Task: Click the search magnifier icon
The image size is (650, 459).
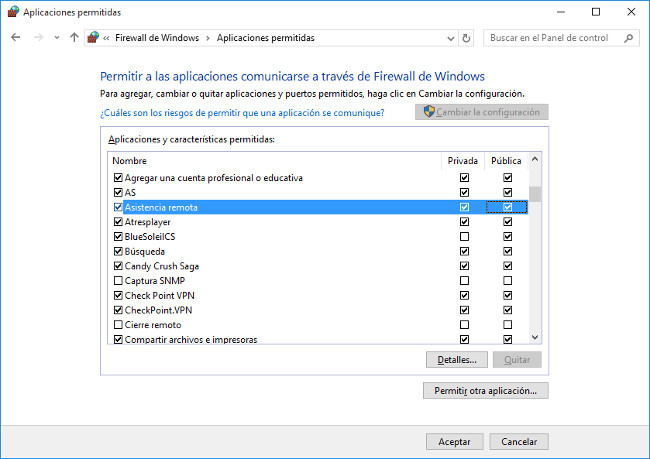Action: click(x=628, y=38)
